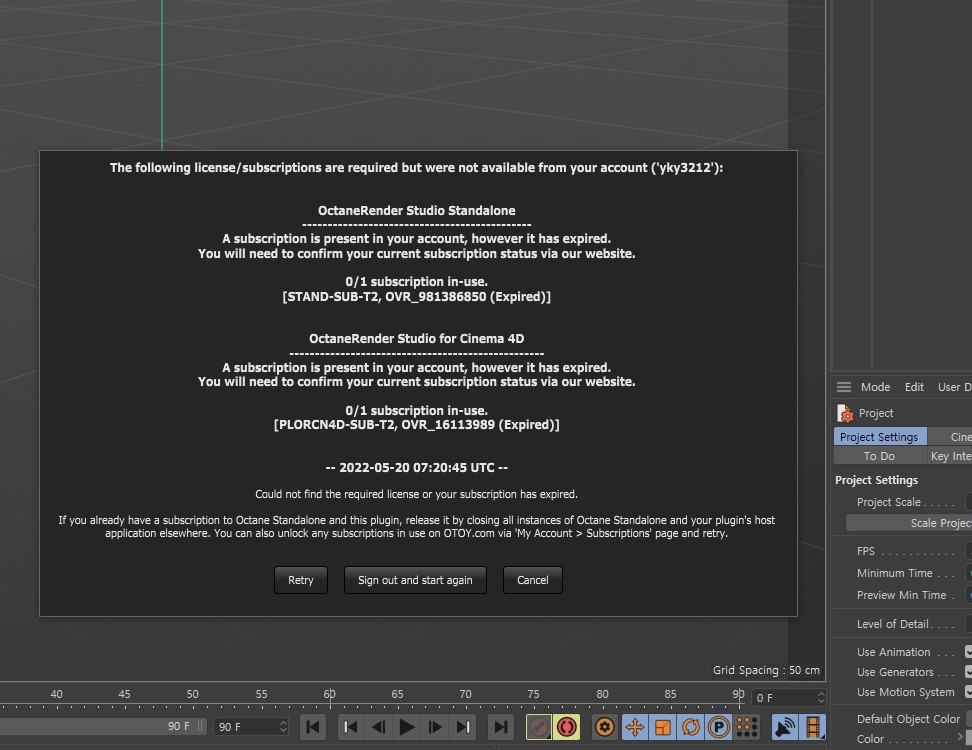The height and width of the screenshot is (750, 972).
Task: Open the filmstrip preview render icon
Action: (x=813, y=727)
